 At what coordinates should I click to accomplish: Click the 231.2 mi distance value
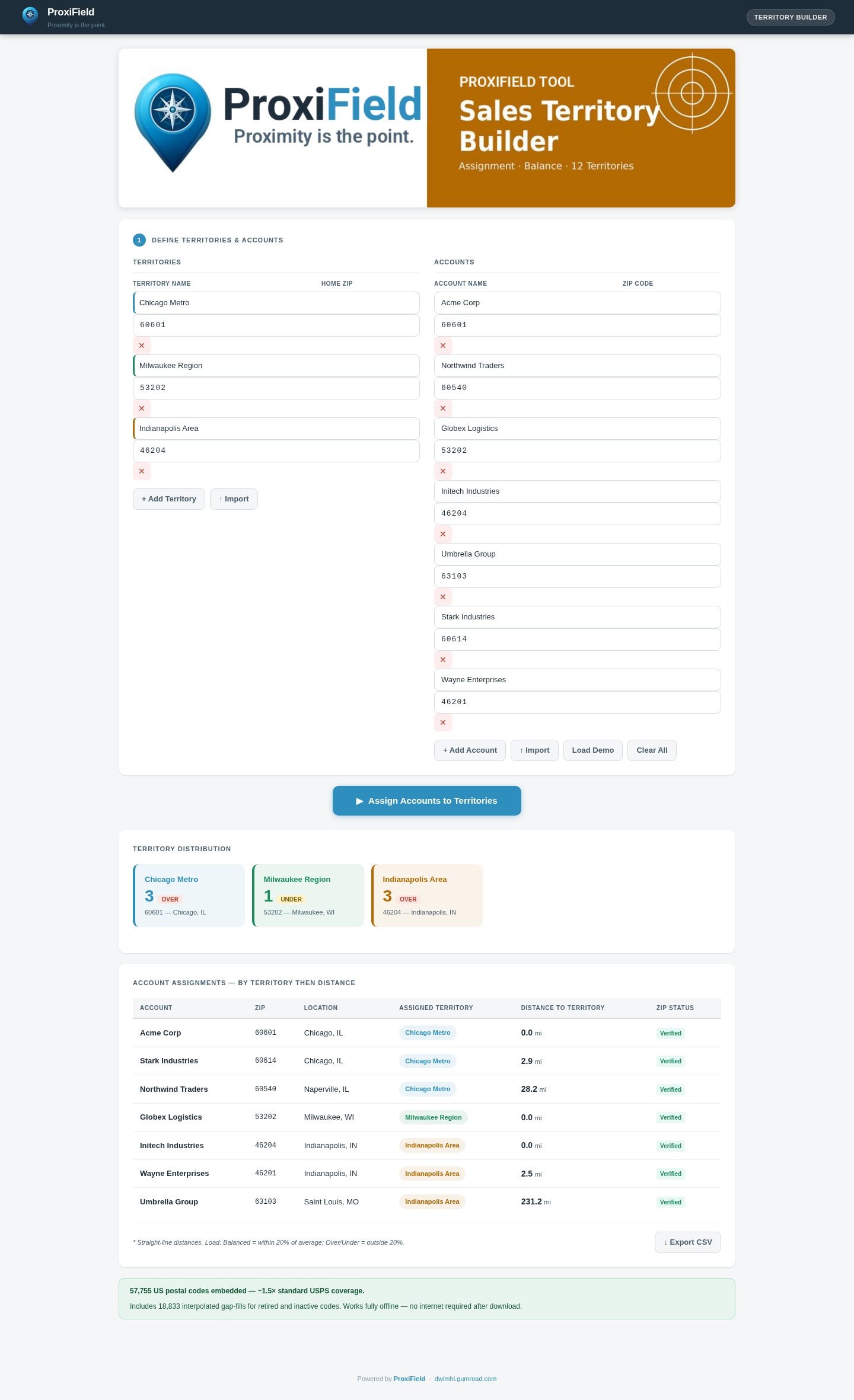tap(536, 1201)
